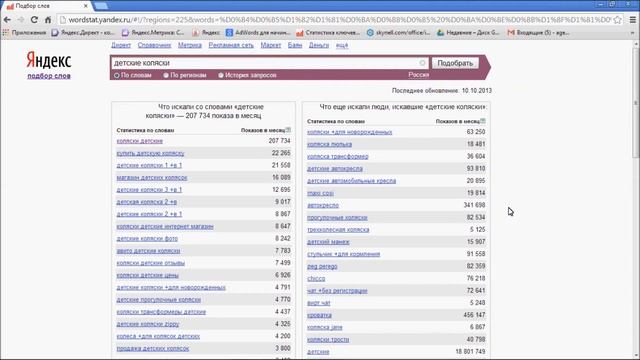Click the подбор слов link under logo
640x360 pixels.
(x=49, y=76)
